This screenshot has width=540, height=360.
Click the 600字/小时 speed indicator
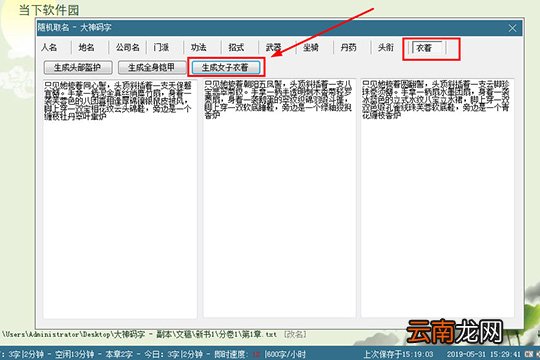(x=285, y=354)
